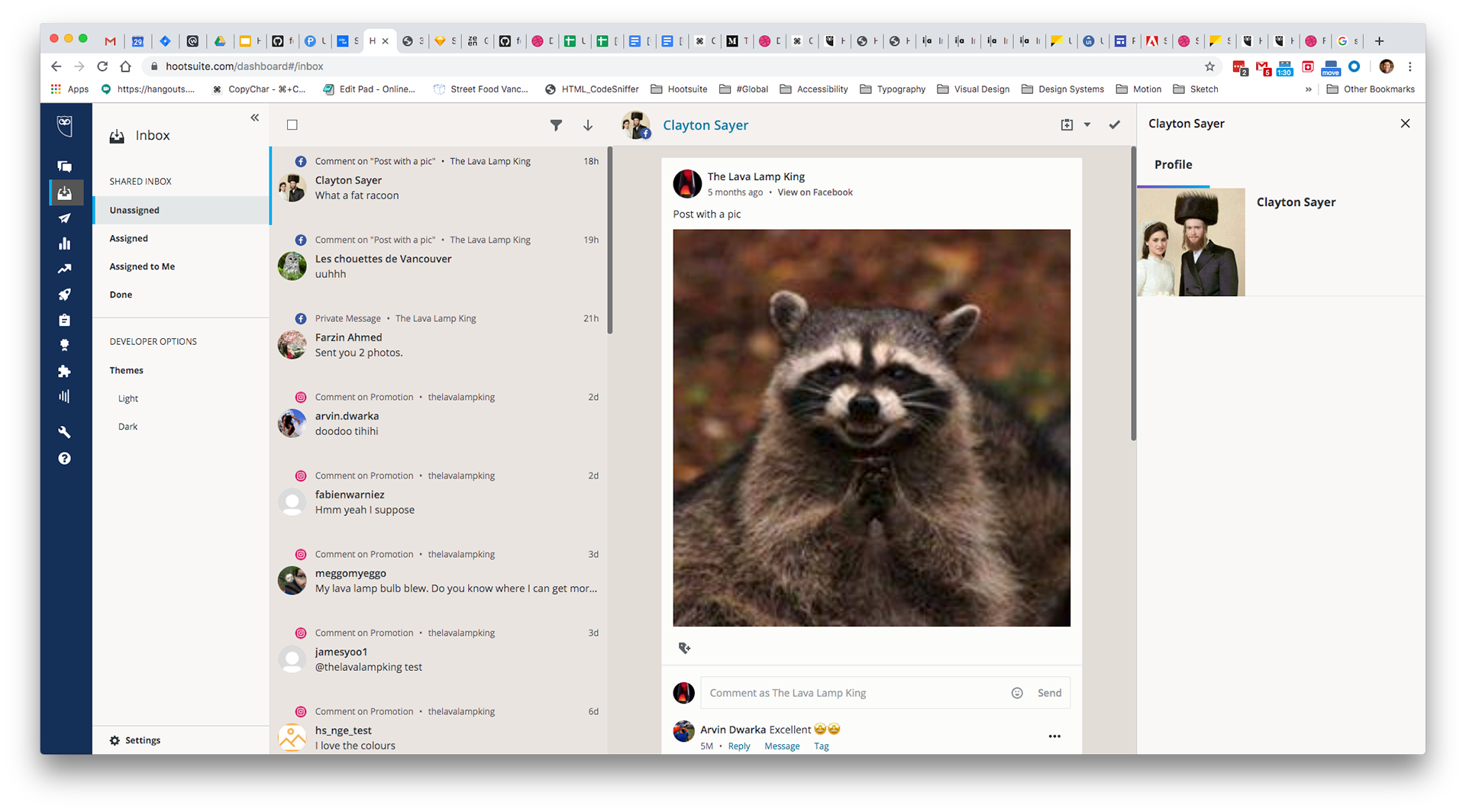Open Help question mark icon
1466x812 pixels.
[x=65, y=458]
